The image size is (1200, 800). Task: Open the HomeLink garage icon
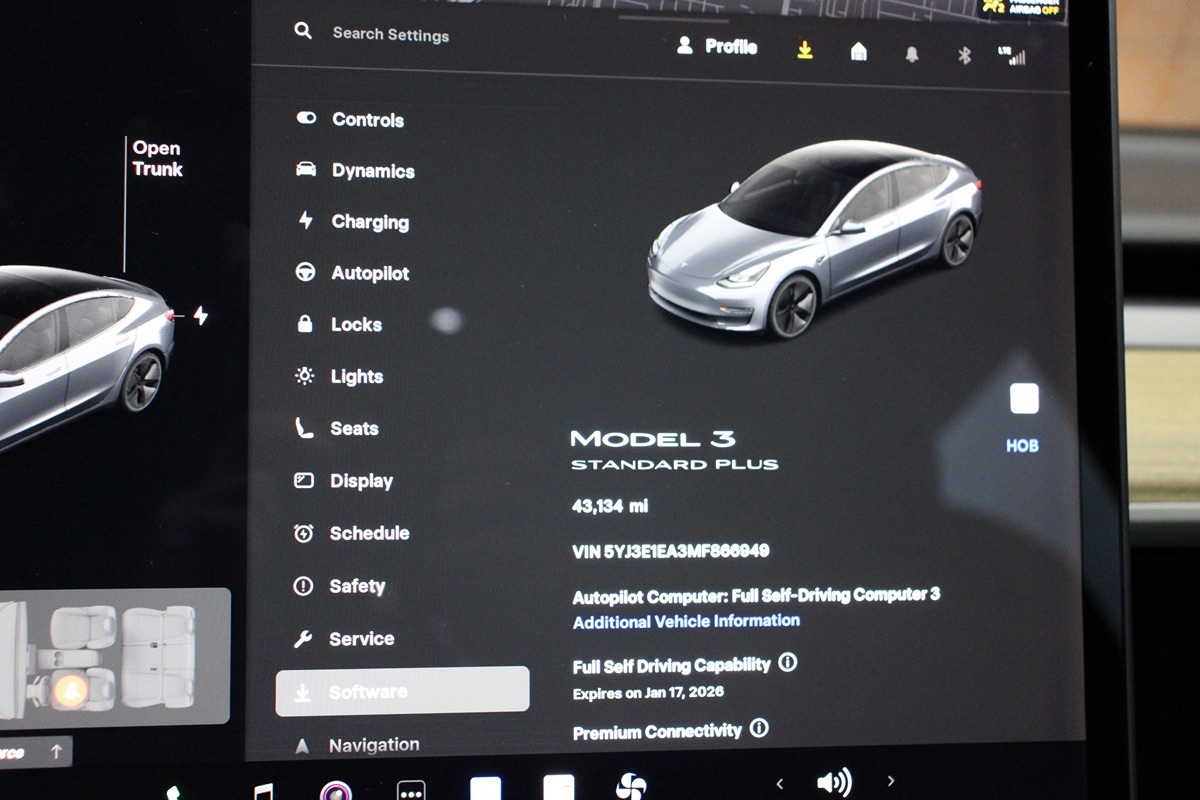click(858, 52)
